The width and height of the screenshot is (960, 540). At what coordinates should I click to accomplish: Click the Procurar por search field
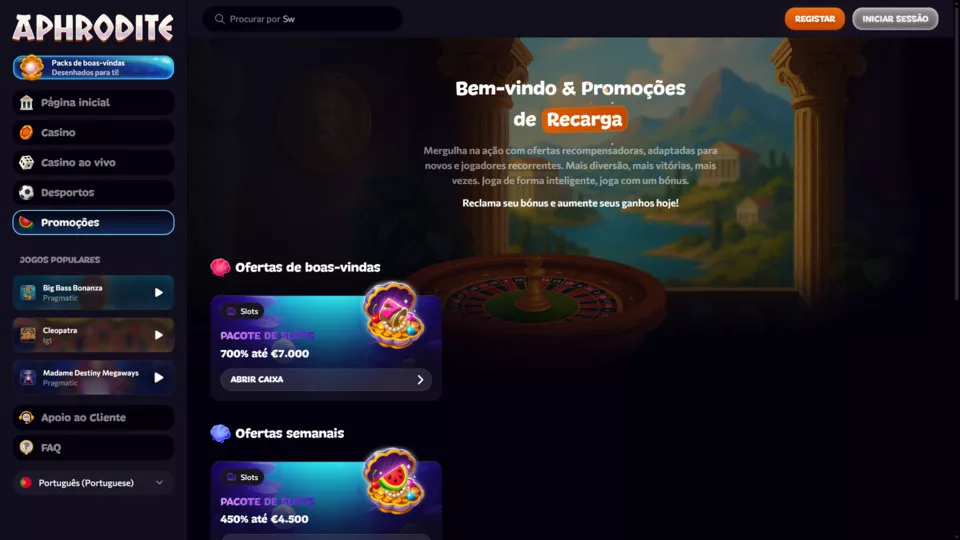302,19
